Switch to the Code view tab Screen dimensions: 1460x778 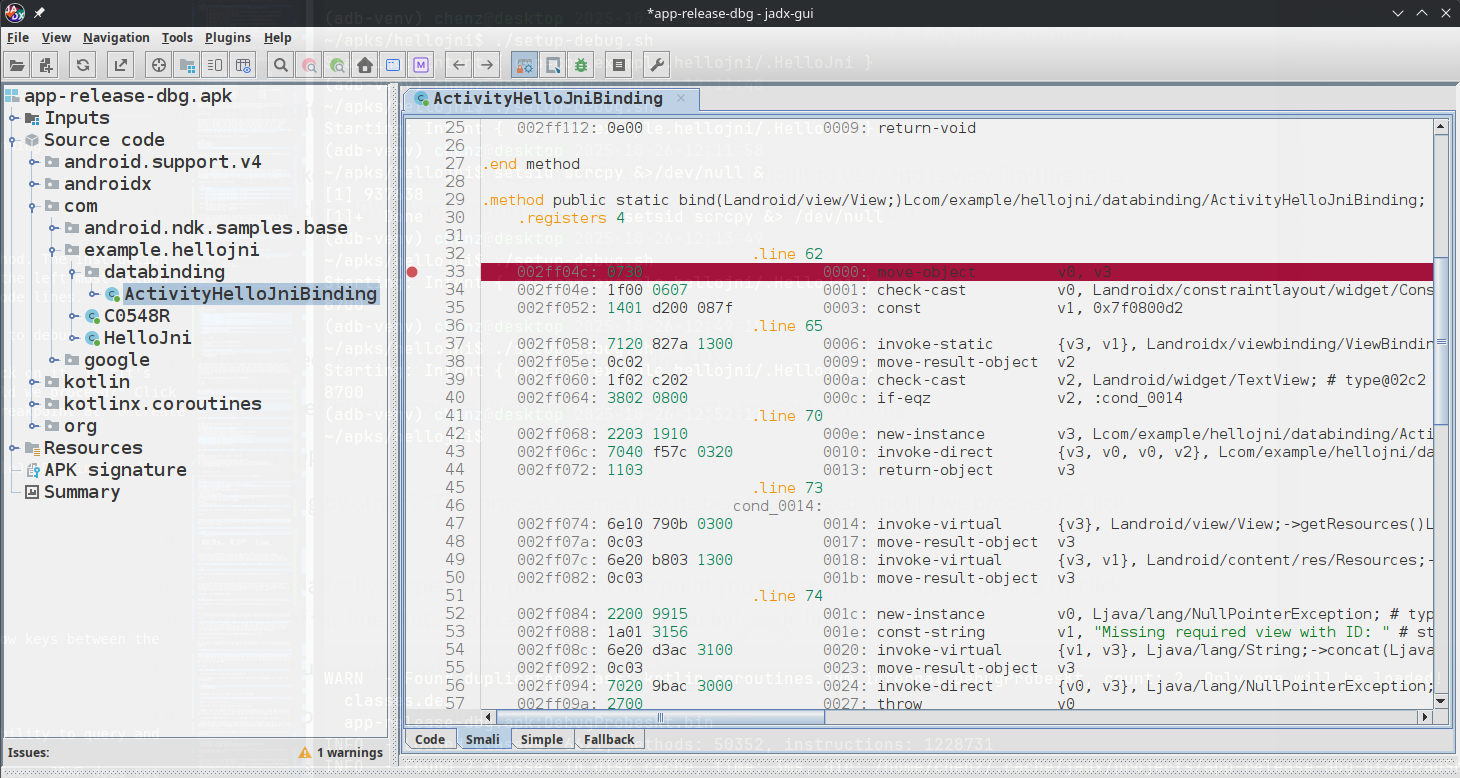pyautogui.click(x=429, y=739)
